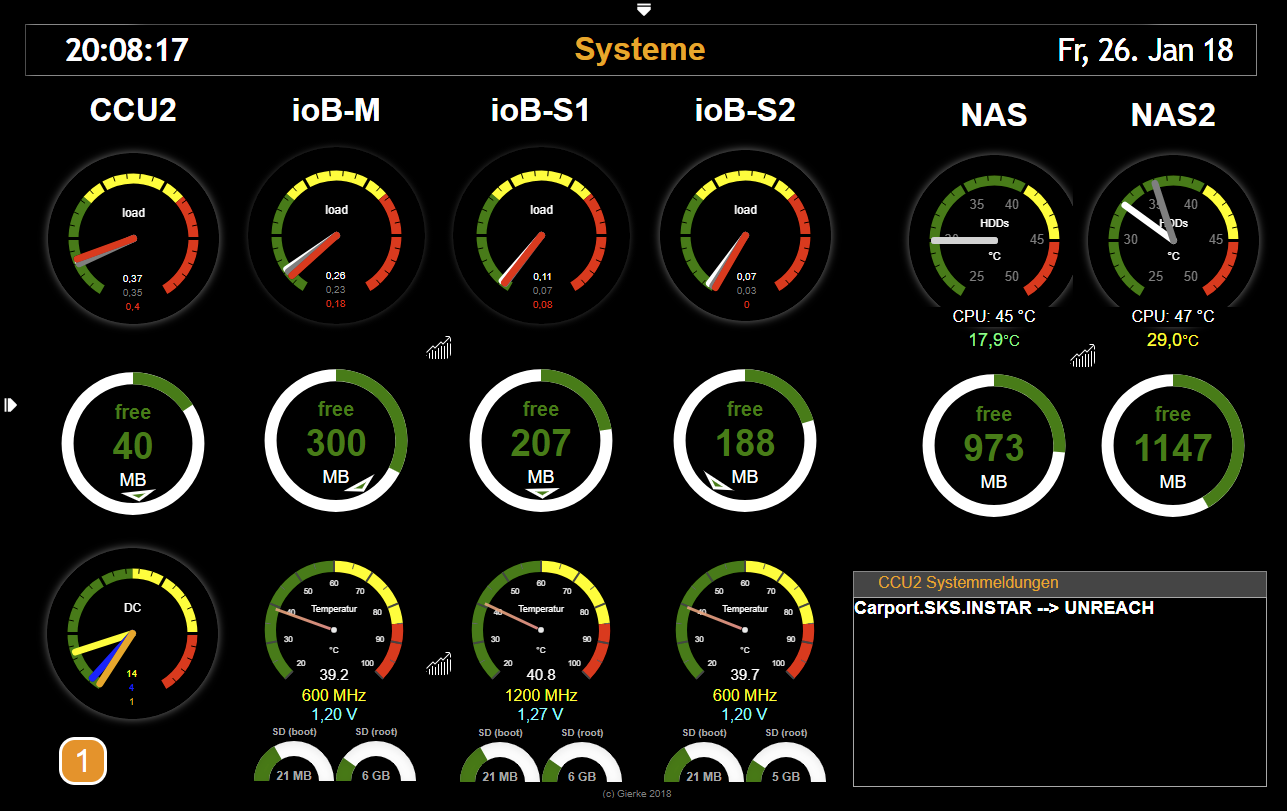Click the CCU2 Systemmeldungen panel header

click(1060, 583)
